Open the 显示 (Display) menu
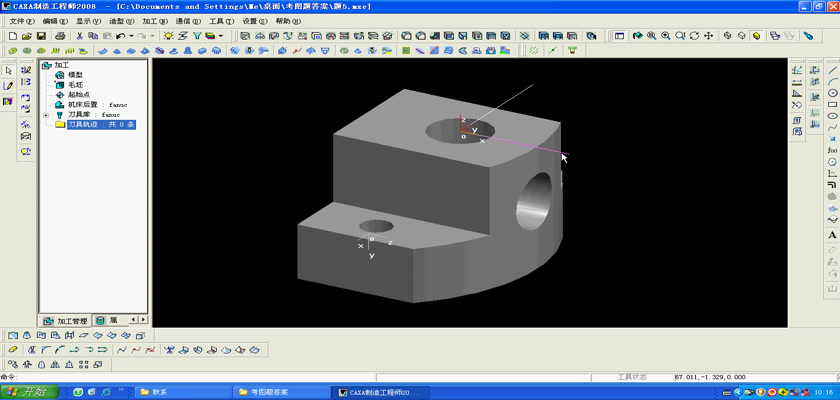The height and width of the screenshot is (400, 840). point(88,21)
